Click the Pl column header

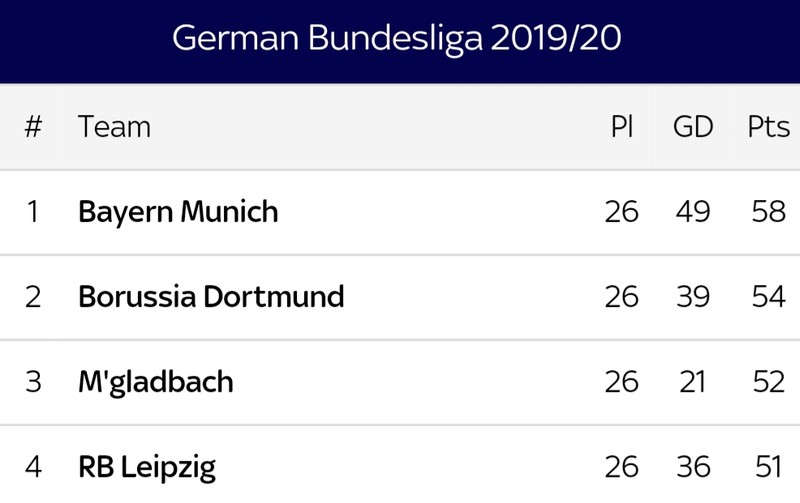(622, 126)
